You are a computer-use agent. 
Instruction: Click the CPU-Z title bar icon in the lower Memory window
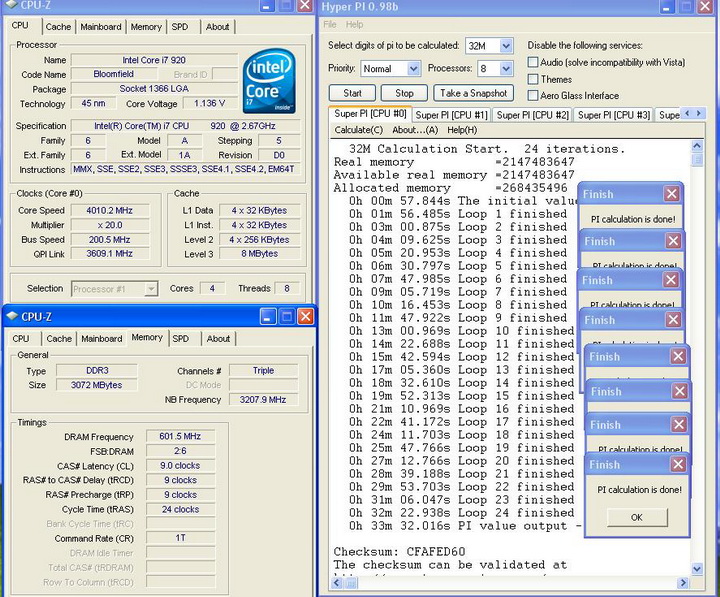coord(12,316)
